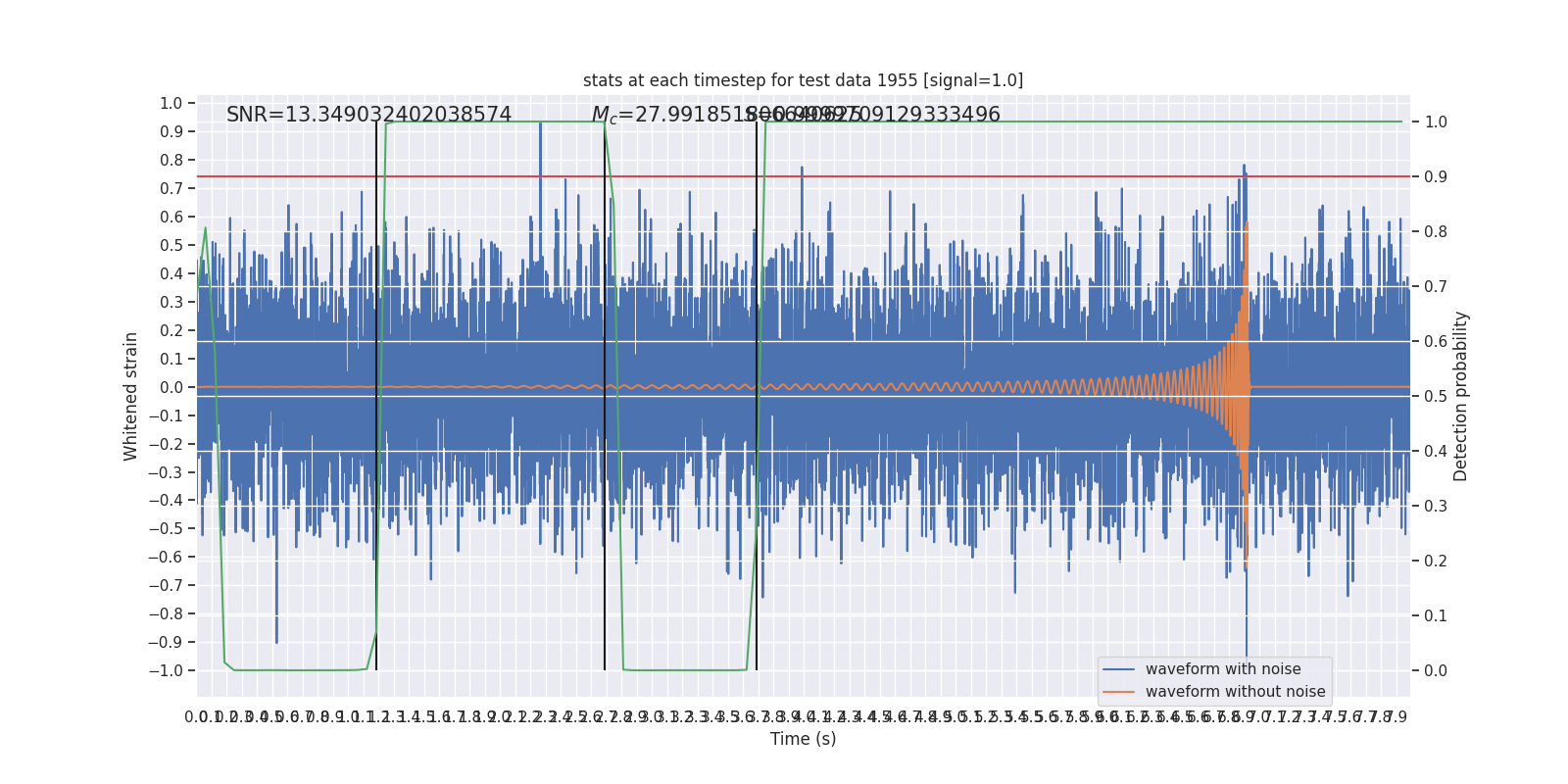Click the orange merger peak of the noiseless waveform
This screenshot has width=1568, height=784.
[x=1246, y=227]
